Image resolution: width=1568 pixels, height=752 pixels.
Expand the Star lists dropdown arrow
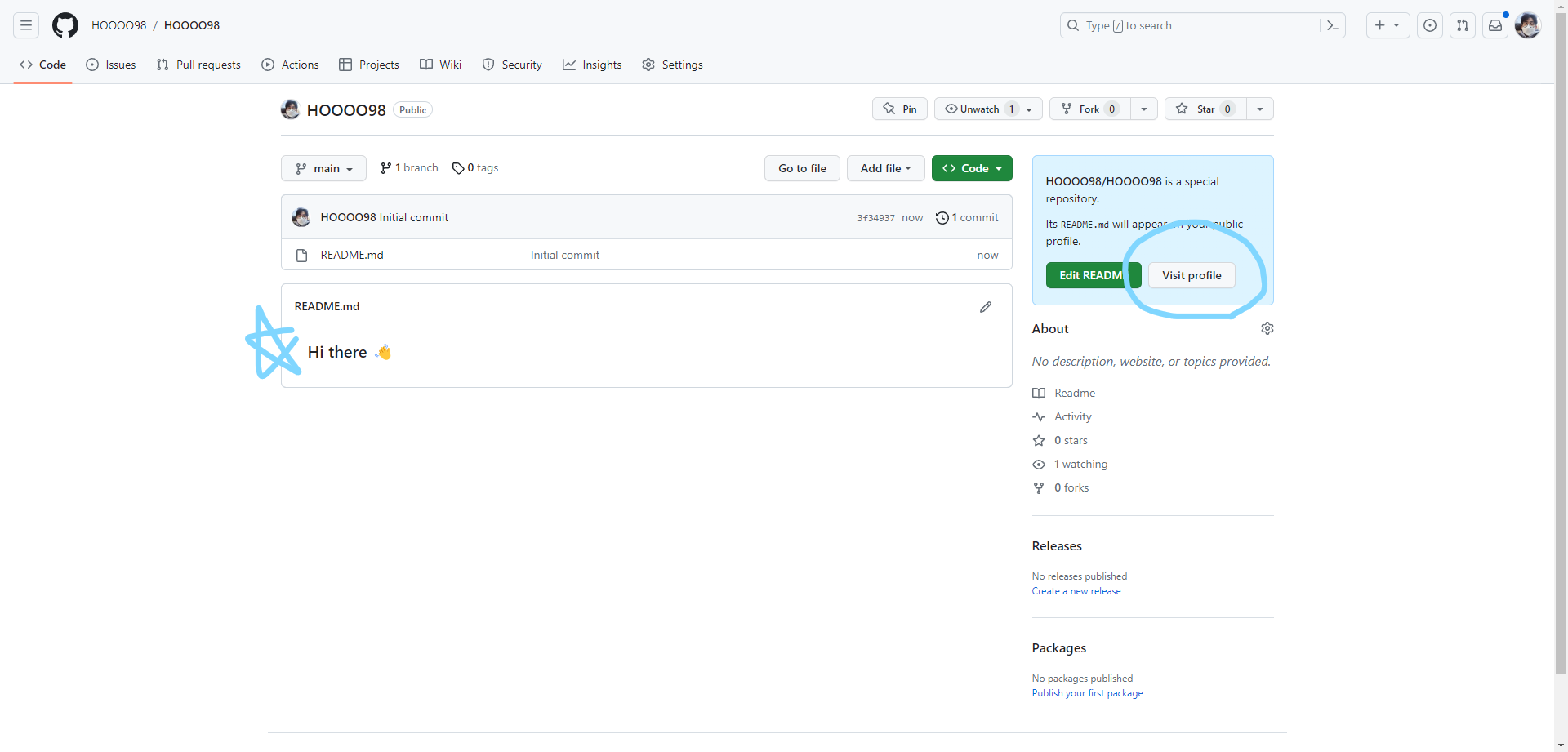(x=1260, y=109)
